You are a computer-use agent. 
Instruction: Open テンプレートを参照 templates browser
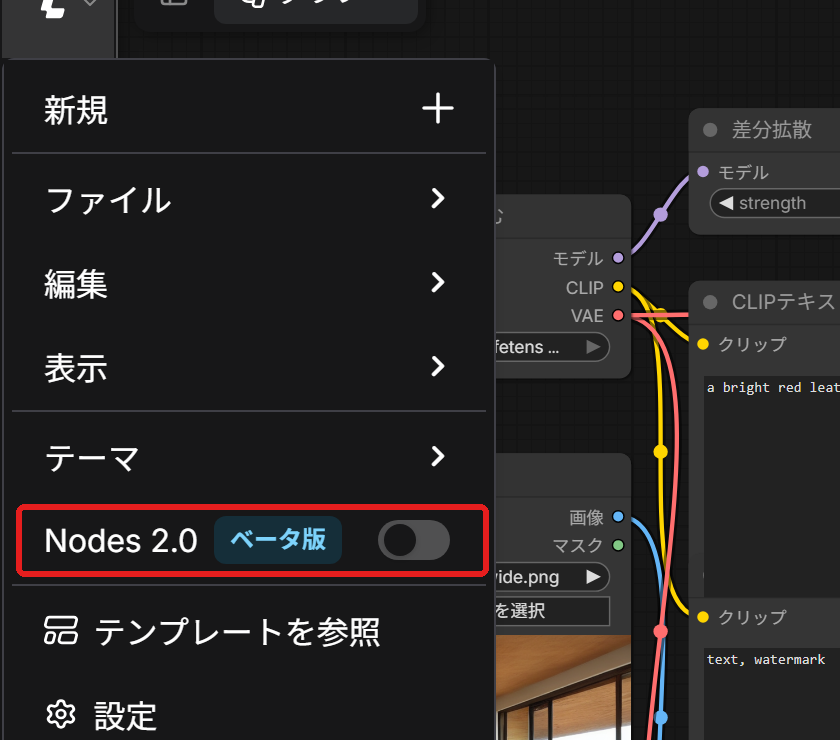(249, 631)
